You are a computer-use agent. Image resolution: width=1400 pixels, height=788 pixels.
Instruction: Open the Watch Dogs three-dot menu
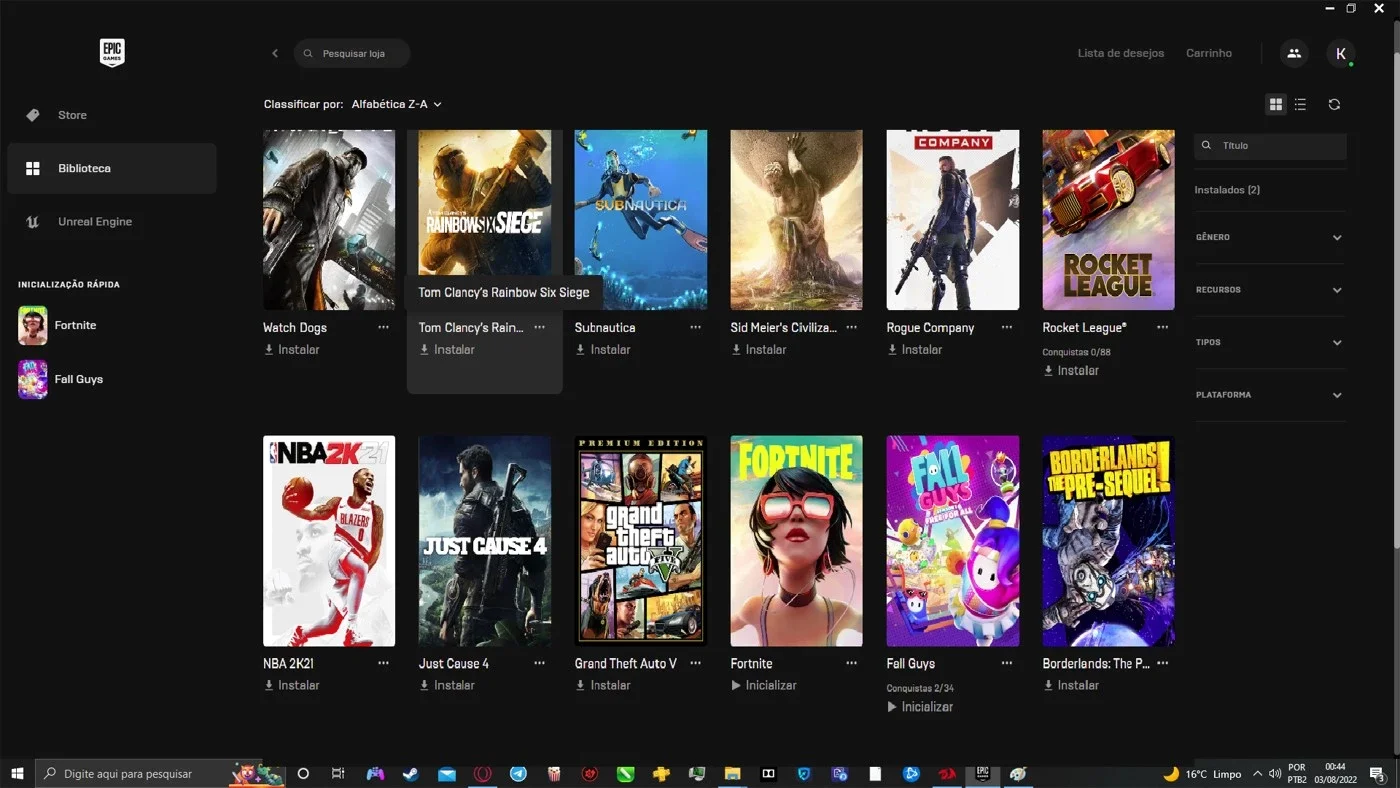point(383,327)
